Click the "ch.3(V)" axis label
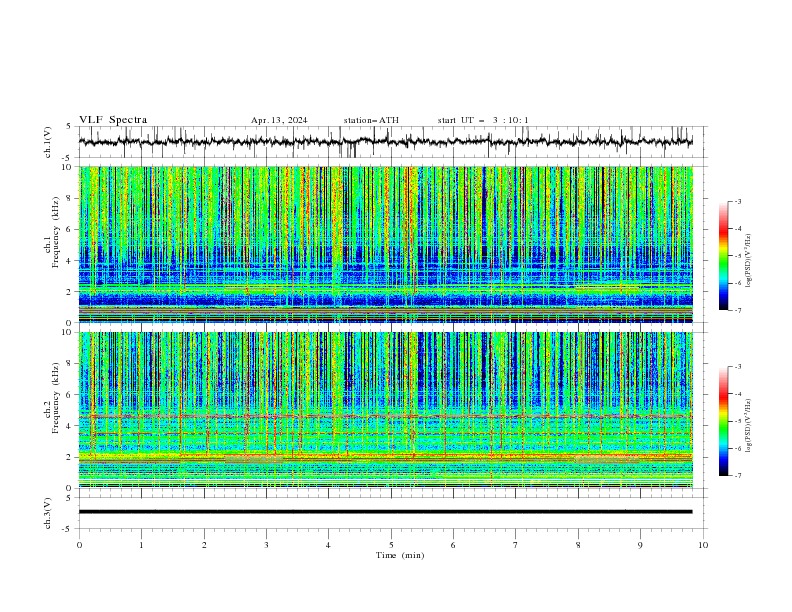 click(x=48, y=513)
